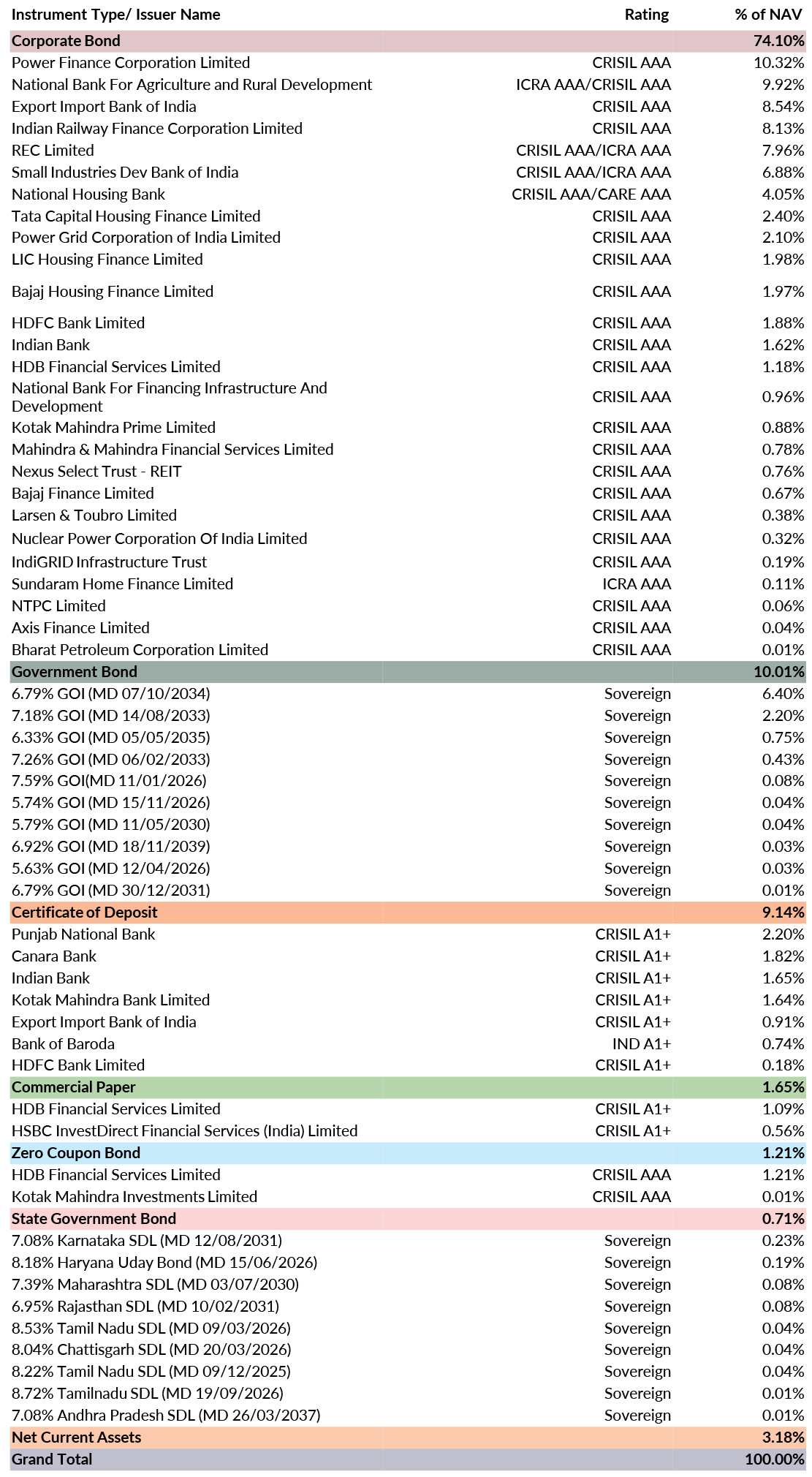Screen dimensions: 812x1477
Task: Select the Nexus Select Trust - REIT row
Action: point(408,471)
